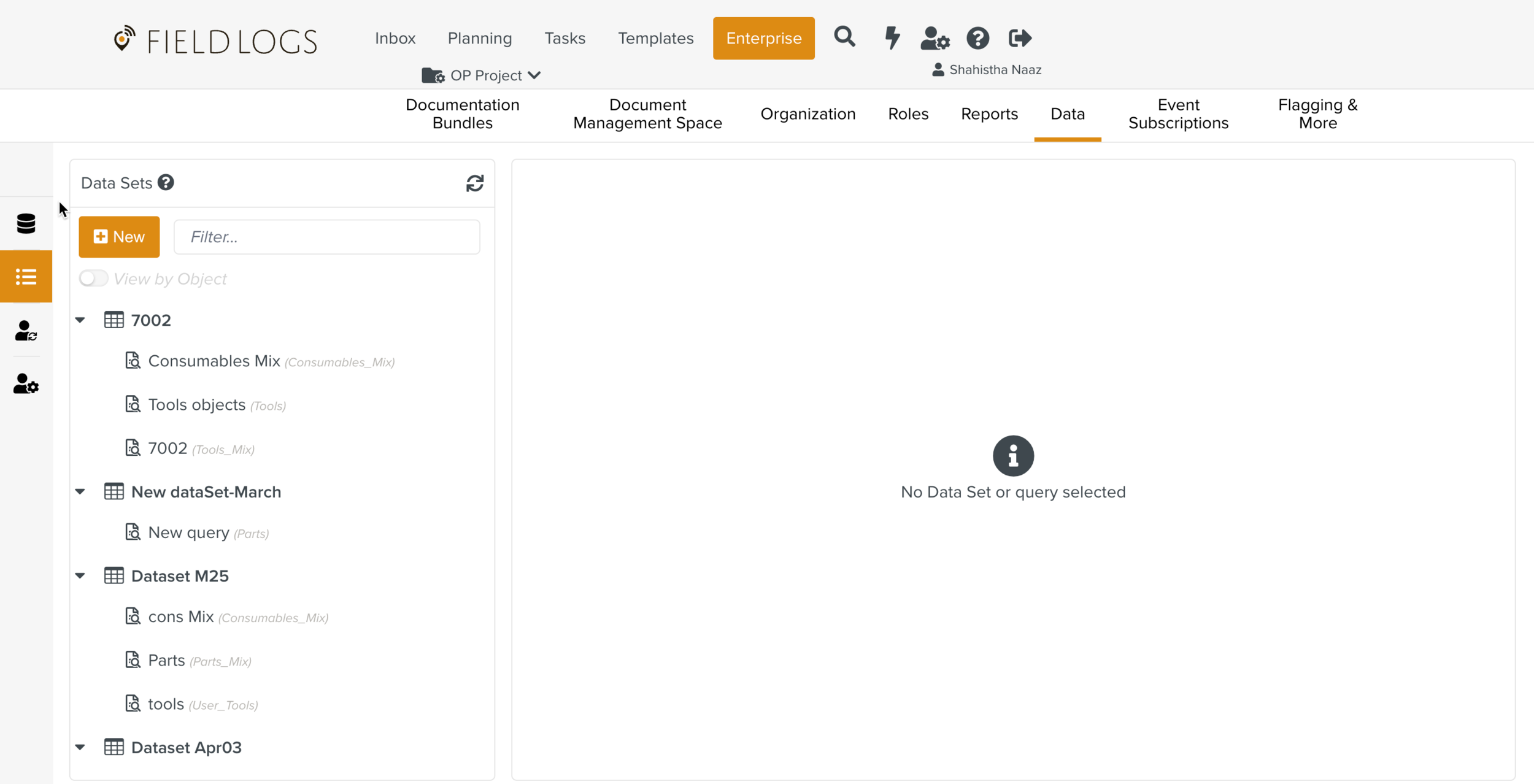
Task: Refresh the Data Sets list
Action: click(474, 183)
